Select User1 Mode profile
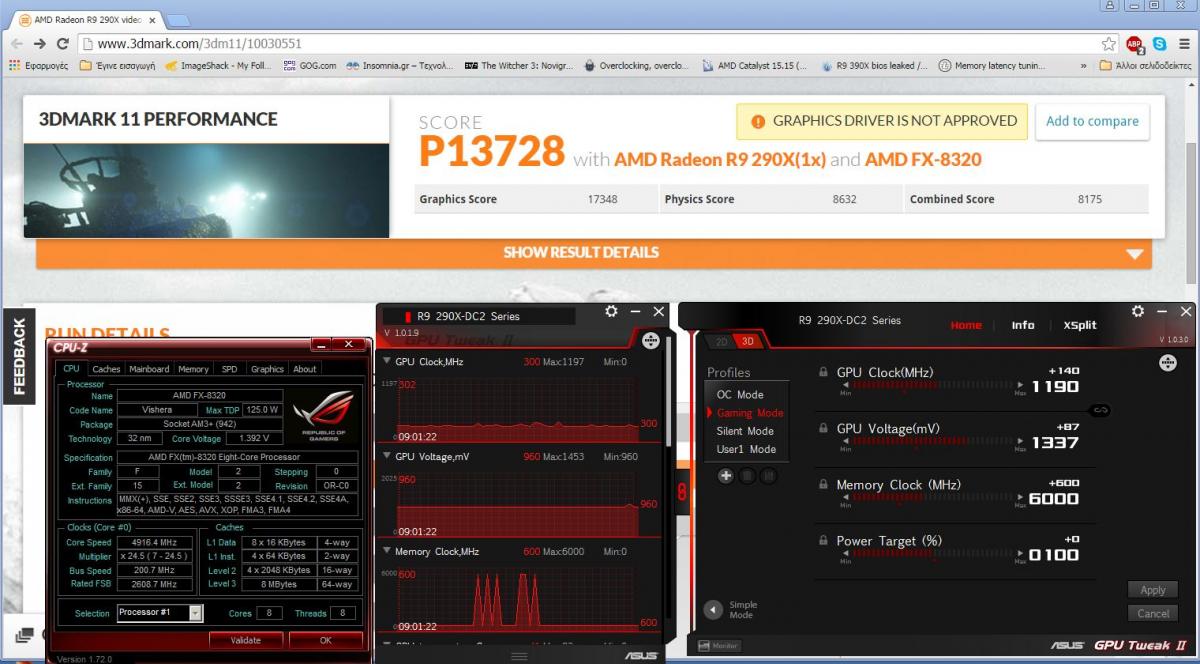The width and height of the screenshot is (1200, 664). click(746, 449)
